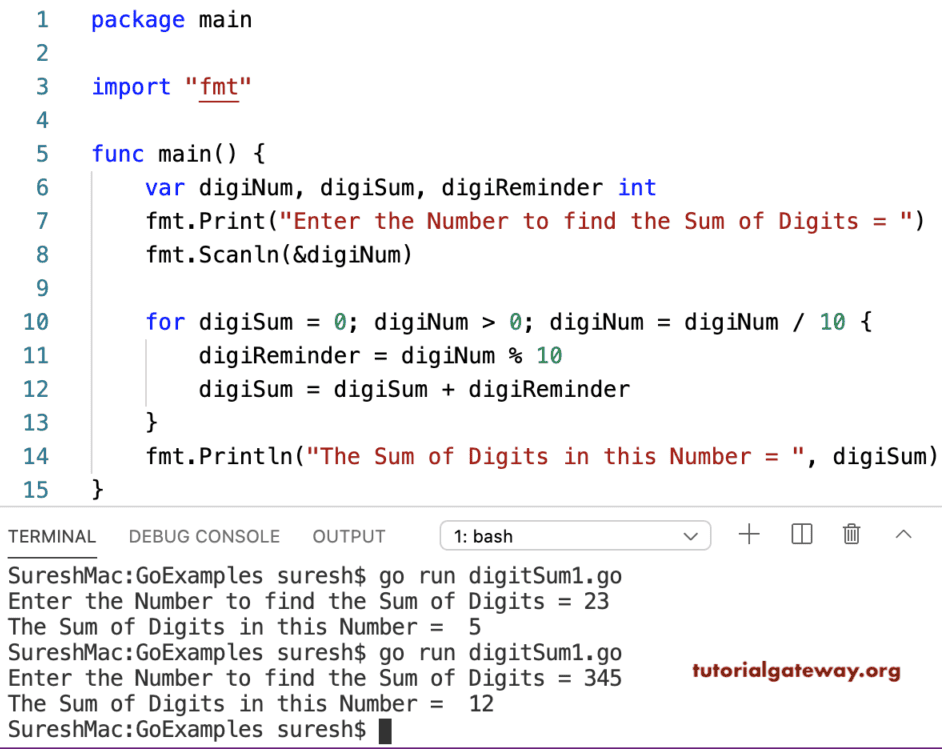The image size is (942, 749).
Task: Open the OUTPUT tab
Action: click(x=348, y=536)
